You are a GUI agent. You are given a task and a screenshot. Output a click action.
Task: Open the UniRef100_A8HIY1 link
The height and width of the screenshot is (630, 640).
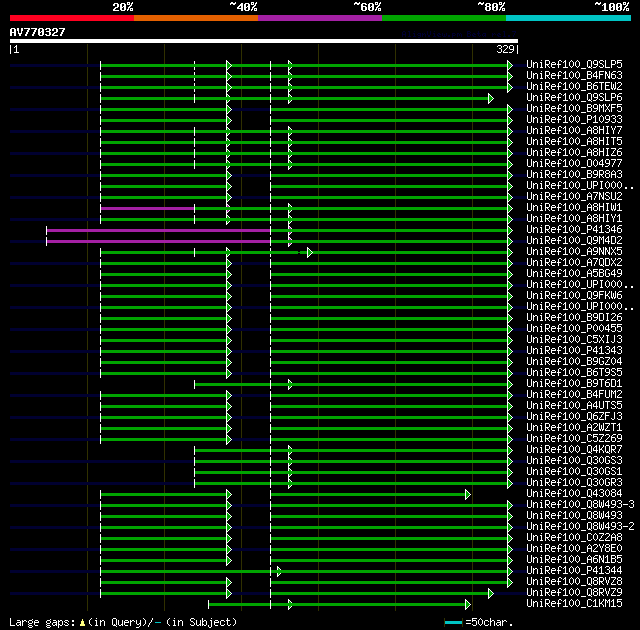pos(574,219)
